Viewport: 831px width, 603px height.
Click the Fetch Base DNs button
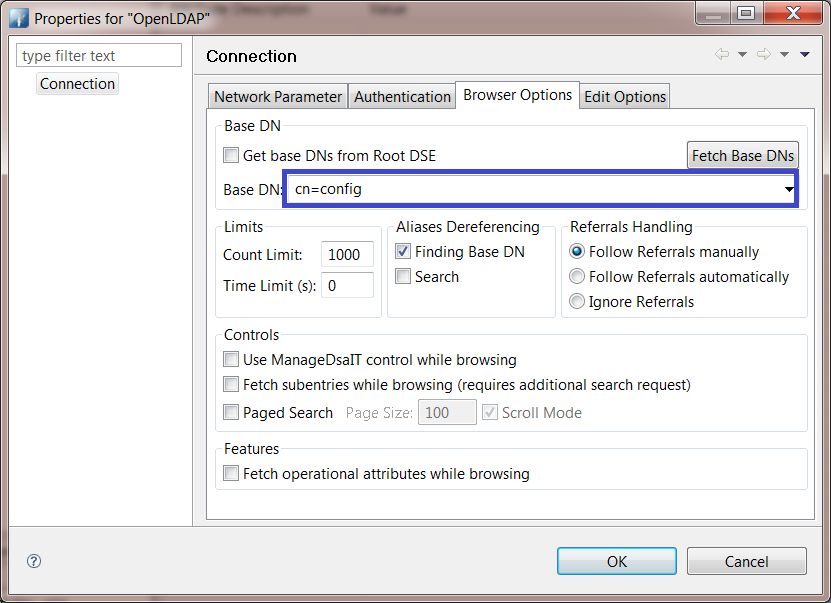coord(742,155)
